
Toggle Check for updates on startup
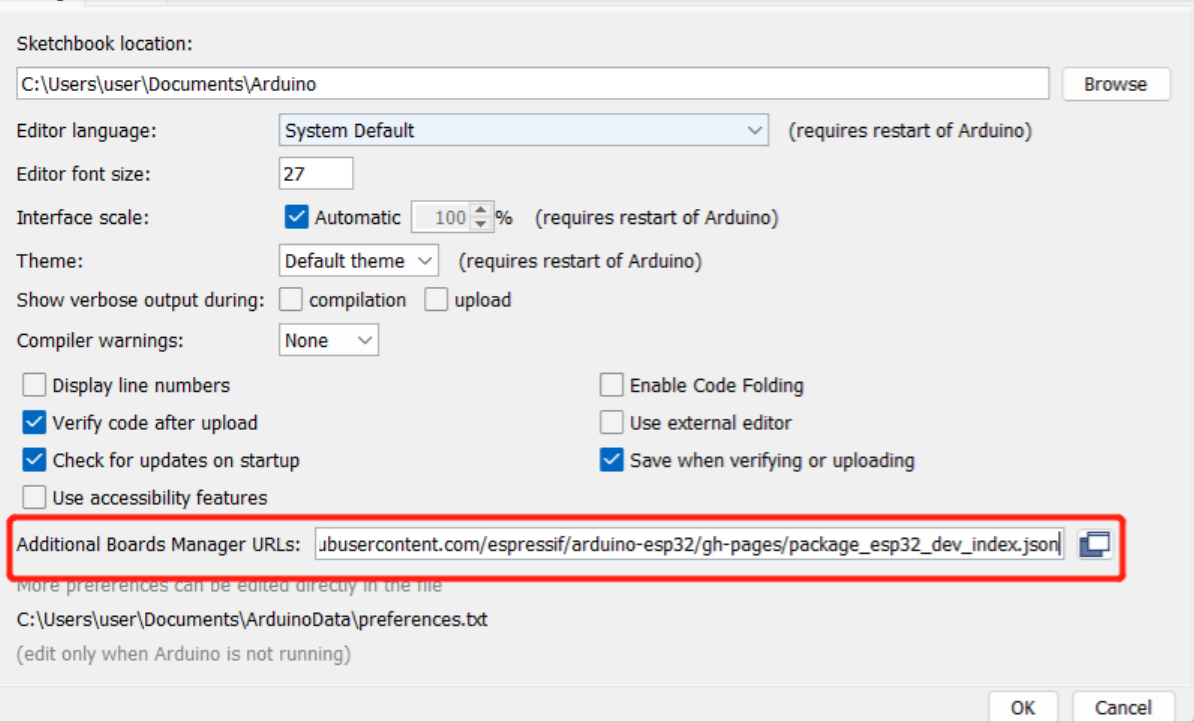[x=35, y=461]
